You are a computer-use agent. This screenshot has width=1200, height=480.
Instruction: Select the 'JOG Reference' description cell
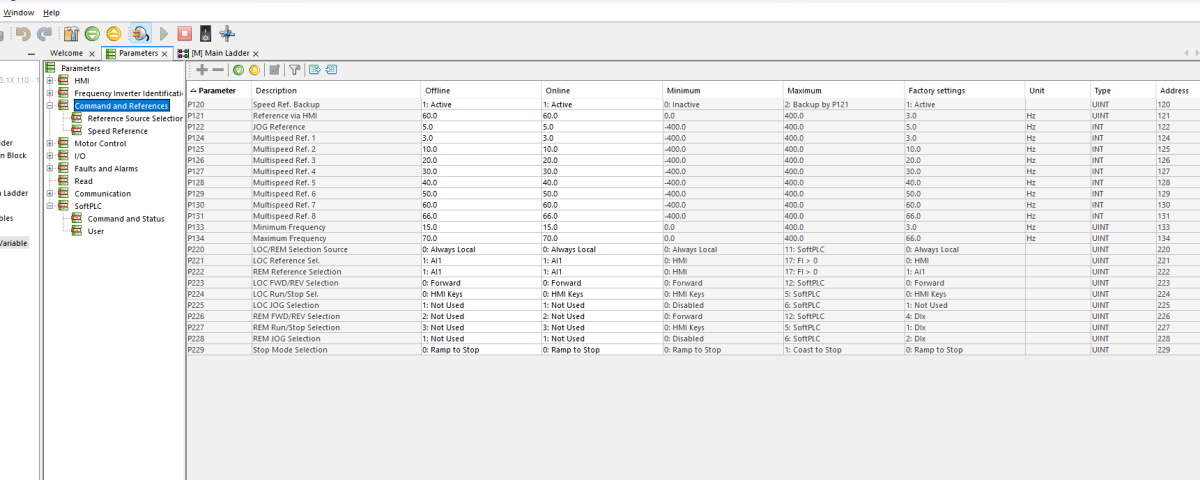coord(335,127)
